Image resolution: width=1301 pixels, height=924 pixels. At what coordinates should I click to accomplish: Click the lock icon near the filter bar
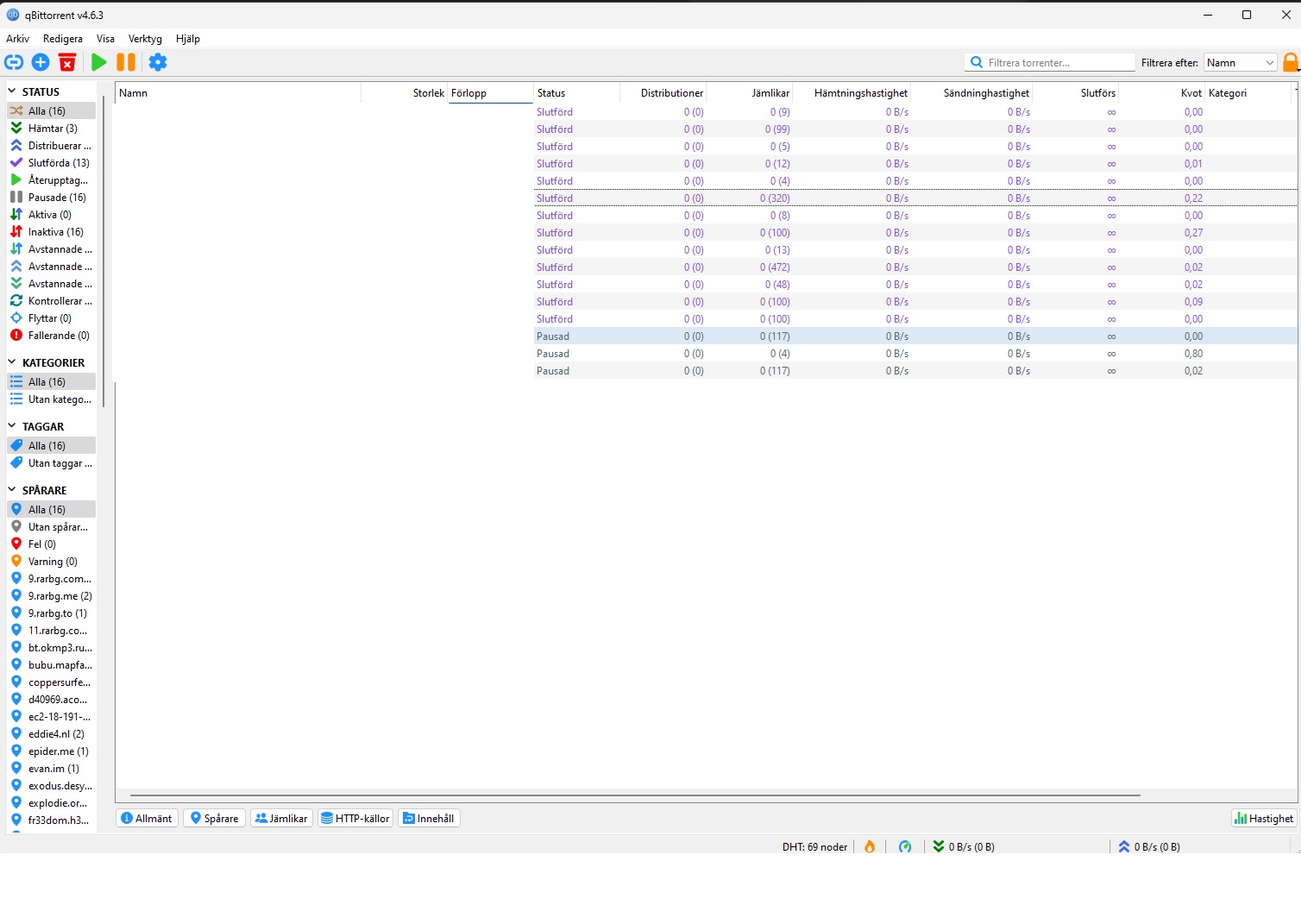coord(1290,61)
